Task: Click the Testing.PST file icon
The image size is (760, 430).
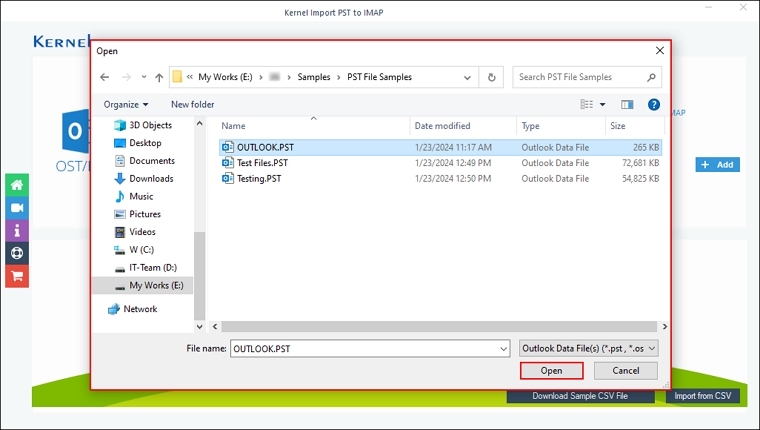Action: (x=227, y=178)
